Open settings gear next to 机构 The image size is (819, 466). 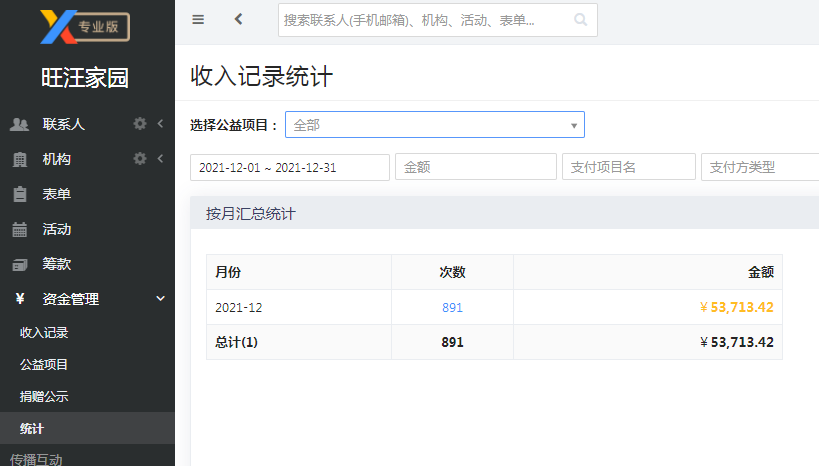pyautogui.click(x=139, y=158)
